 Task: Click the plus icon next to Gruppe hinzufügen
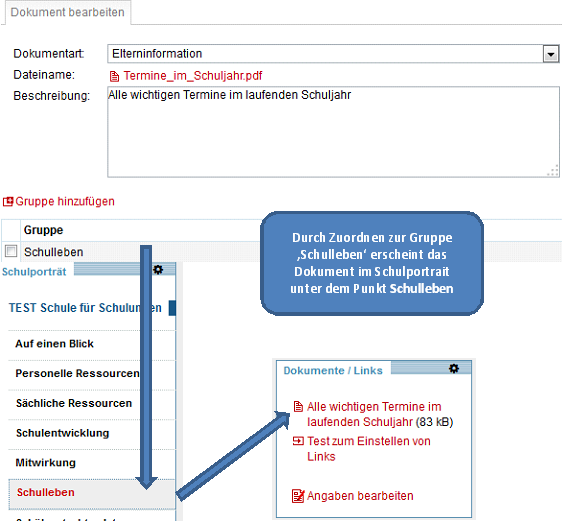[8, 202]
